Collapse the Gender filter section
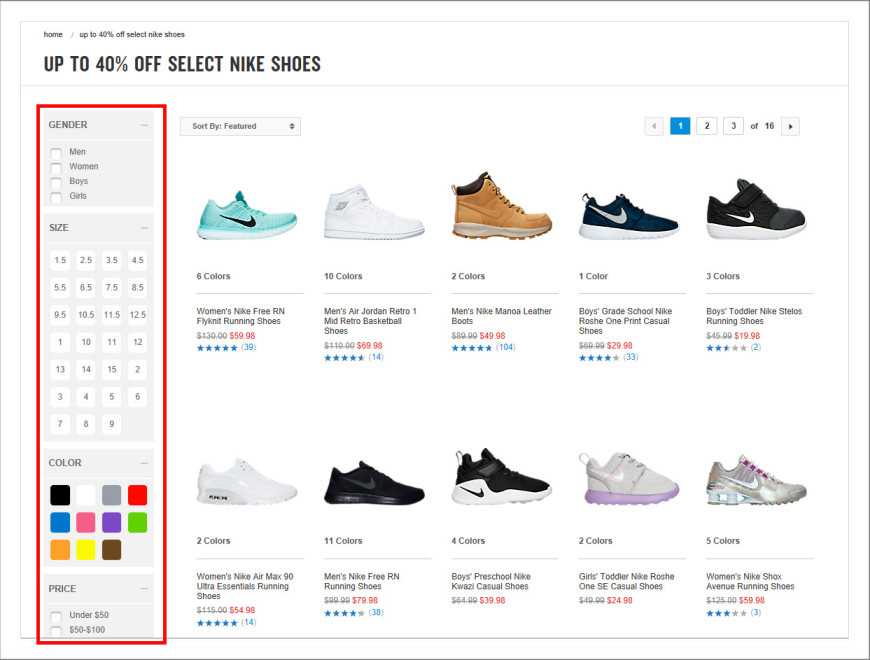 (x=144, y=125)
